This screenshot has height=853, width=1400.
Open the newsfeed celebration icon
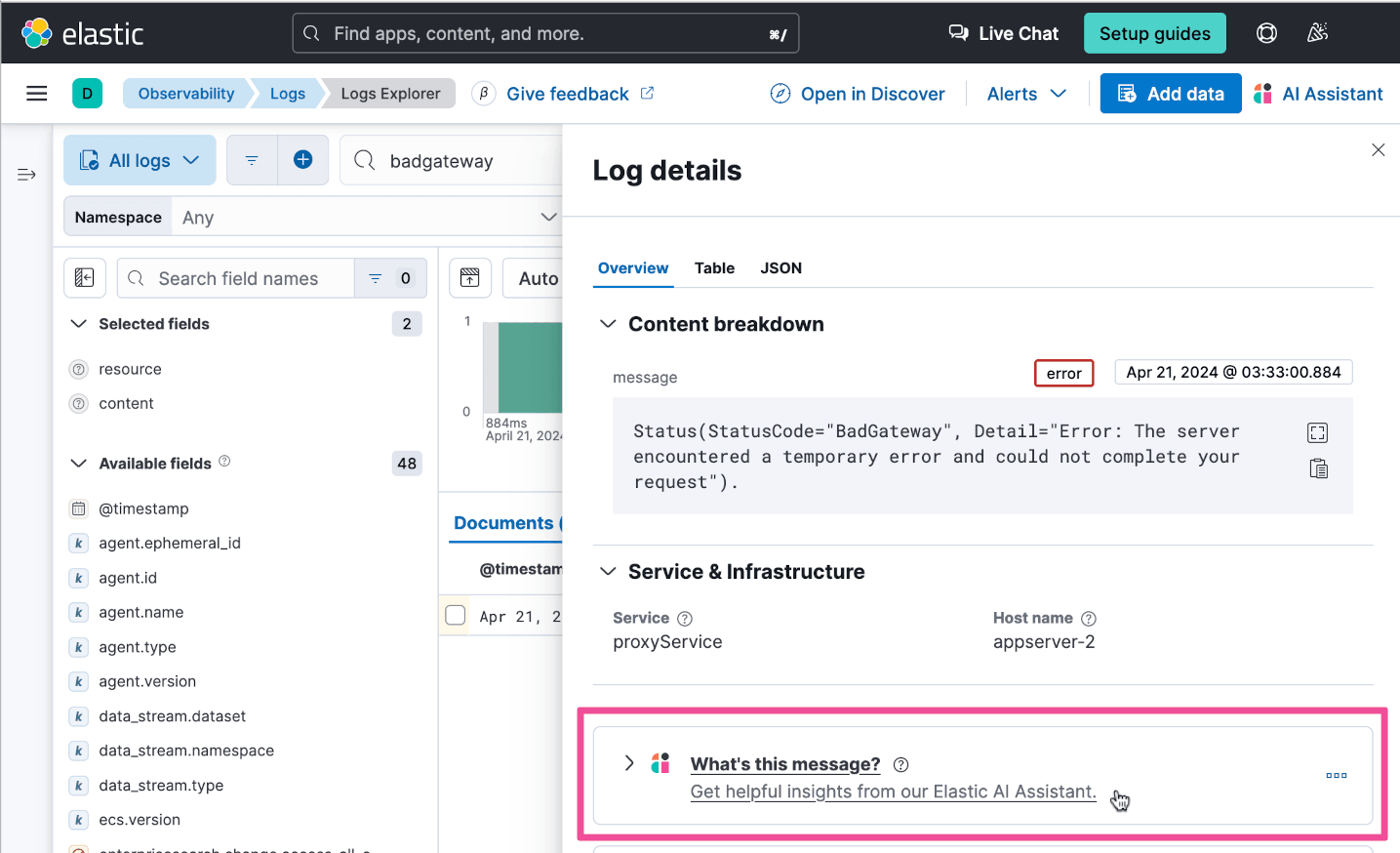click(1317, 33)
